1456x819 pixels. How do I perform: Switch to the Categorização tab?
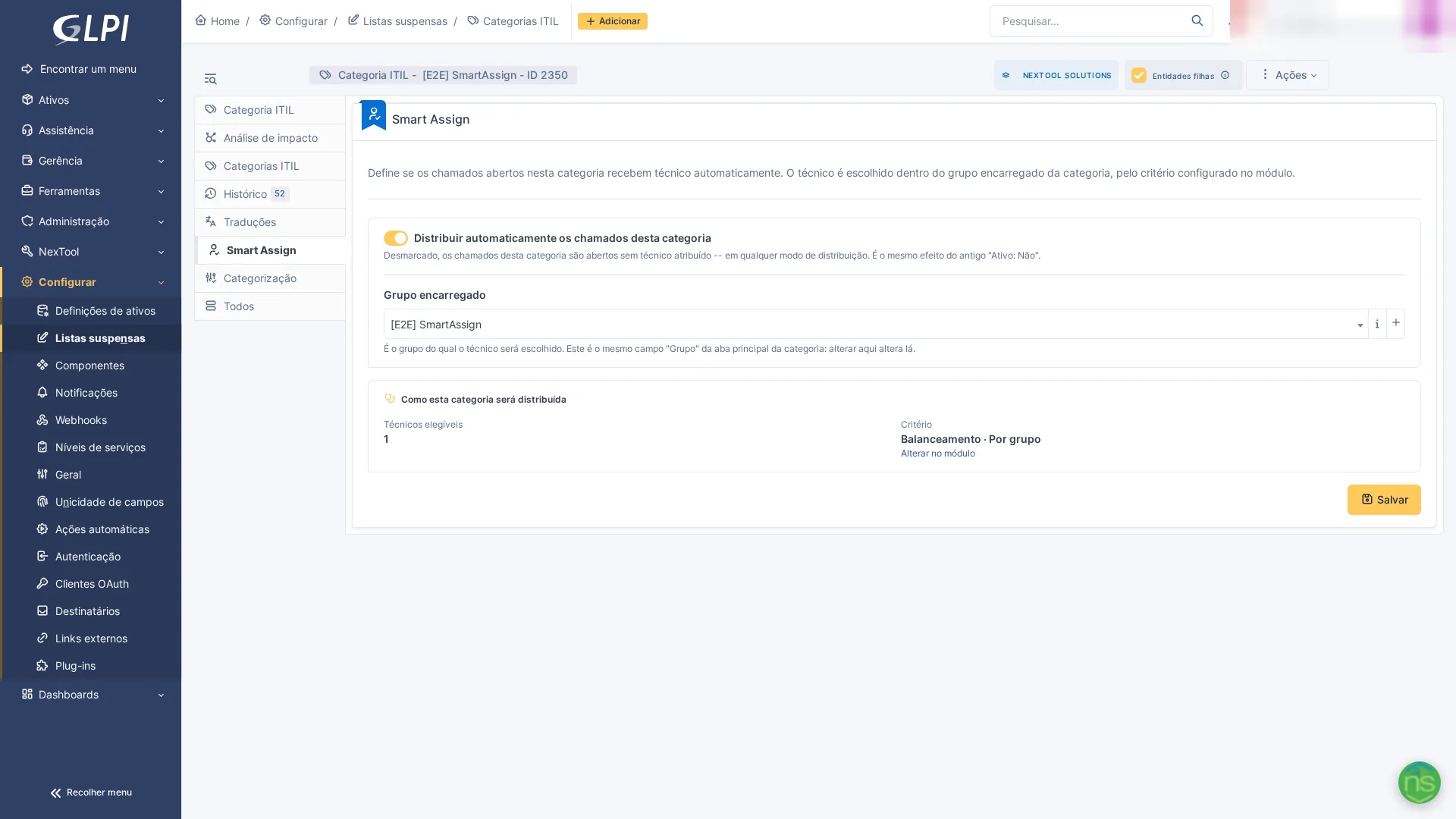pyautogui.click(x=270, y=278)
